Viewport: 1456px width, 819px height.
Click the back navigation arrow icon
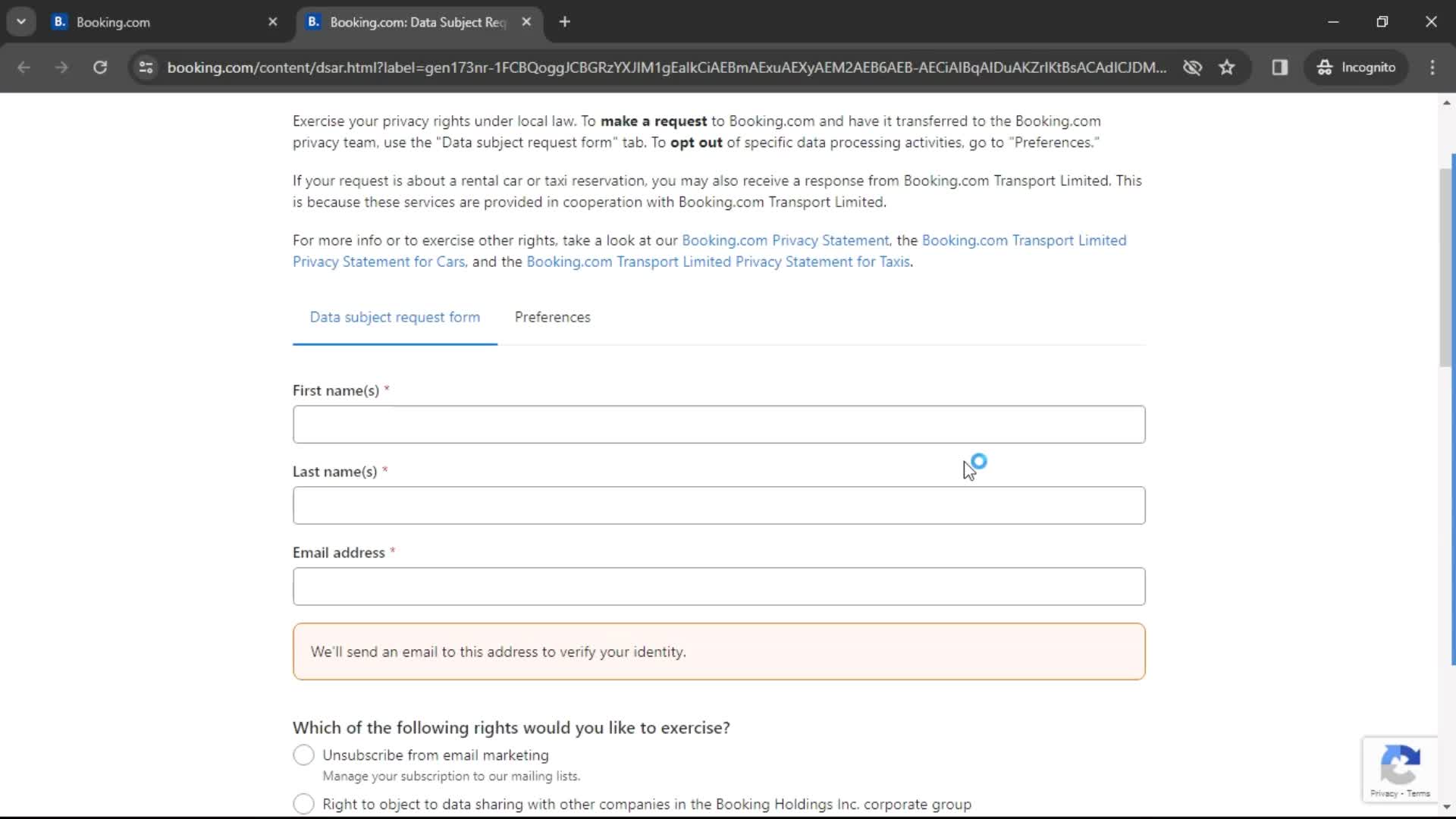coord(24,67)
